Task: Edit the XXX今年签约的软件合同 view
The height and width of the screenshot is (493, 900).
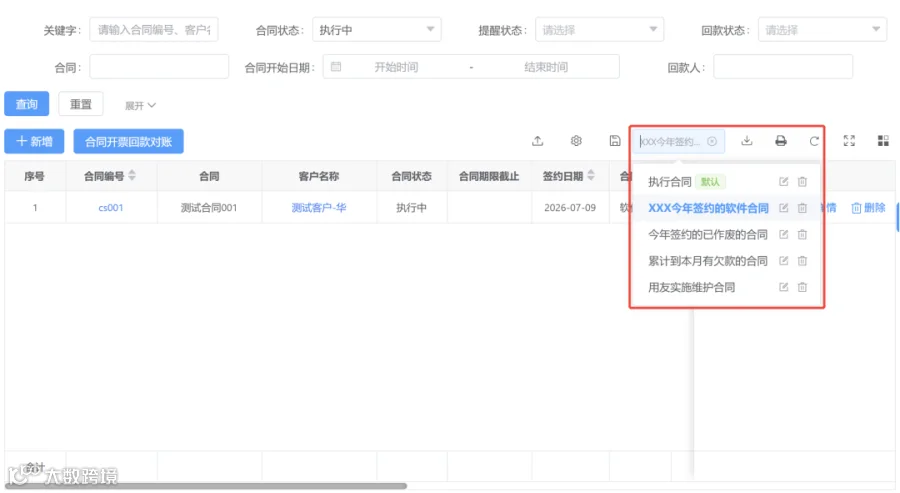Action: [783, 208]
